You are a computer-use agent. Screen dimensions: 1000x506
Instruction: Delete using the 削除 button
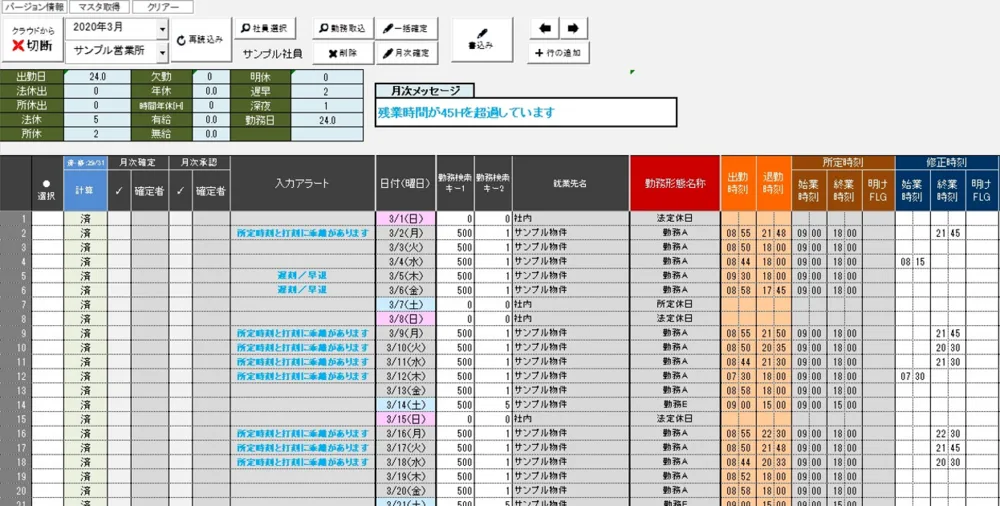[343, 54]
